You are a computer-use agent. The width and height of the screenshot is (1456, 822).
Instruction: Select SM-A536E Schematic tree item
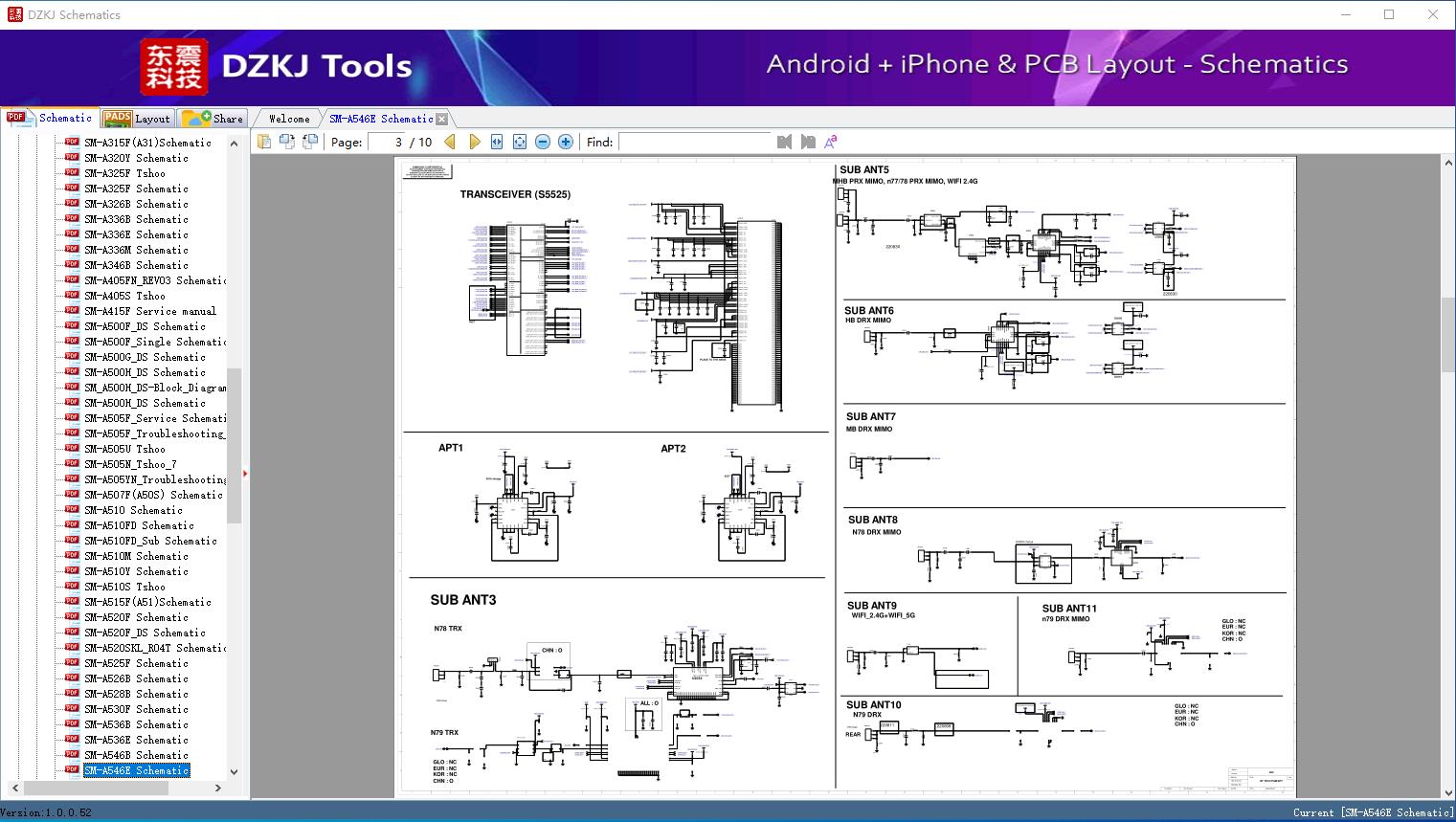click(x=136, y=740)
